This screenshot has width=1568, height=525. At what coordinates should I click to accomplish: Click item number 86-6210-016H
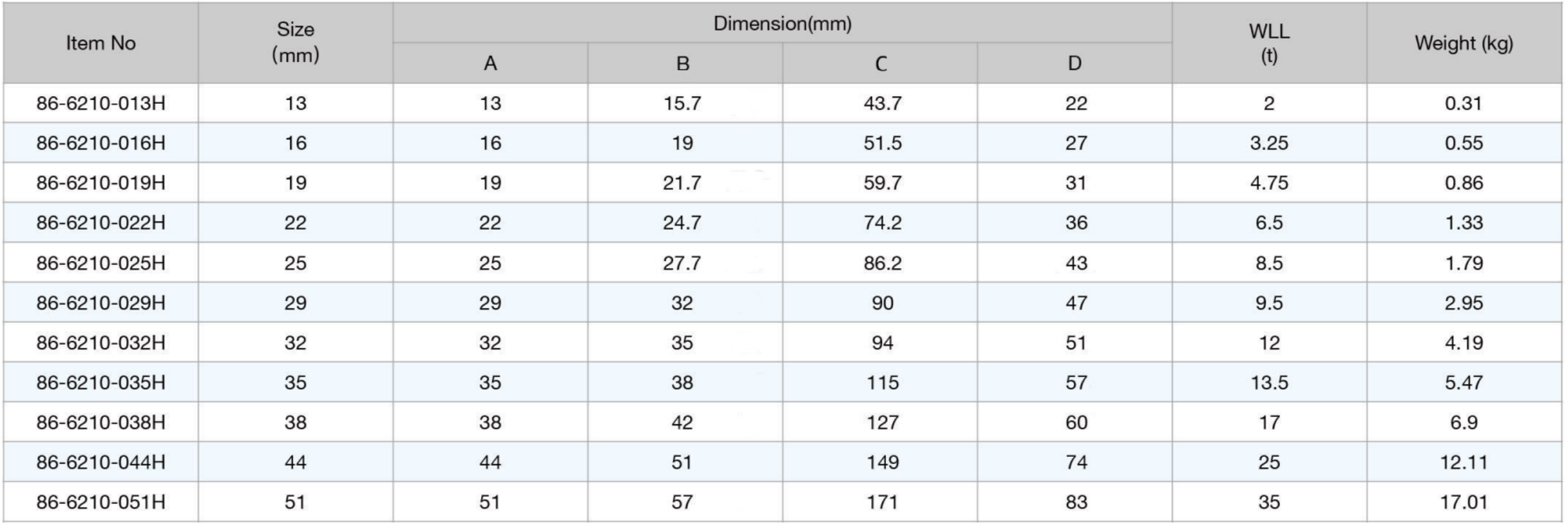click(100, 143)
